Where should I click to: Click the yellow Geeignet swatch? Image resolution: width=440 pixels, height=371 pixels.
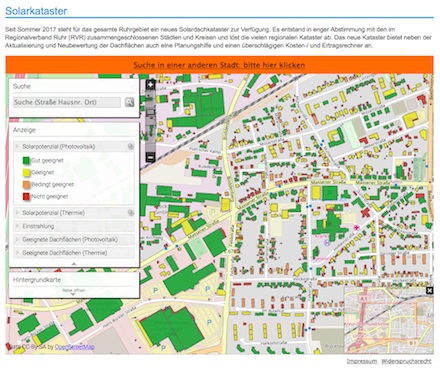(x=26, y=172)
